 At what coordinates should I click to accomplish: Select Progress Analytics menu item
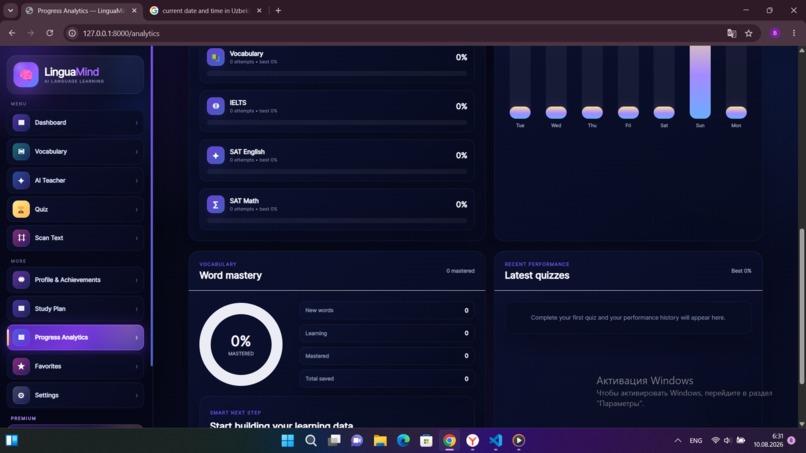pos(76,337)
